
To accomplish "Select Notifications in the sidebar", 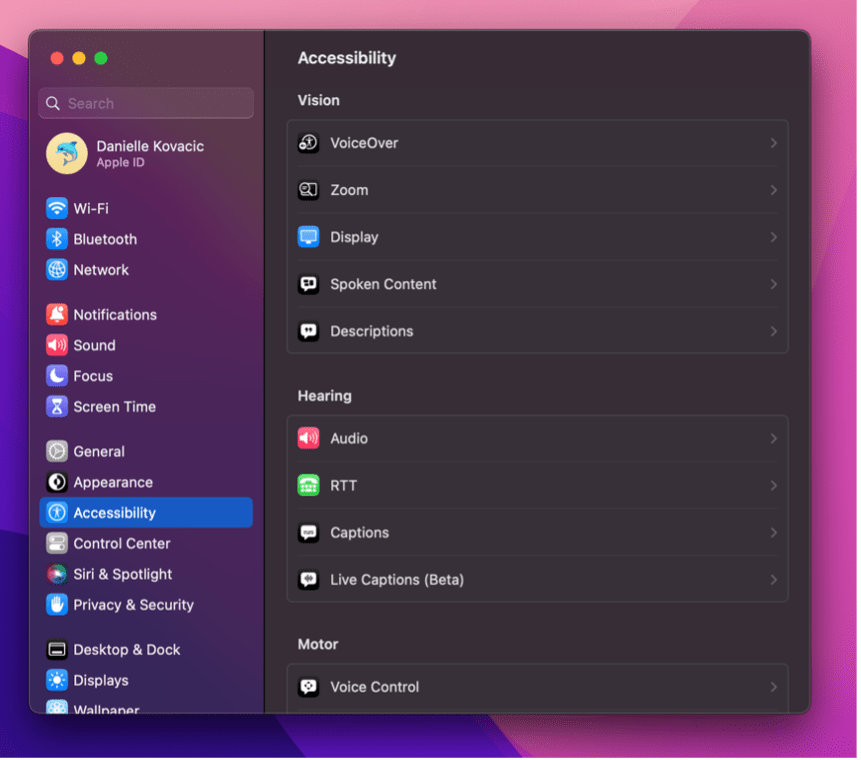I will point(115,314).
